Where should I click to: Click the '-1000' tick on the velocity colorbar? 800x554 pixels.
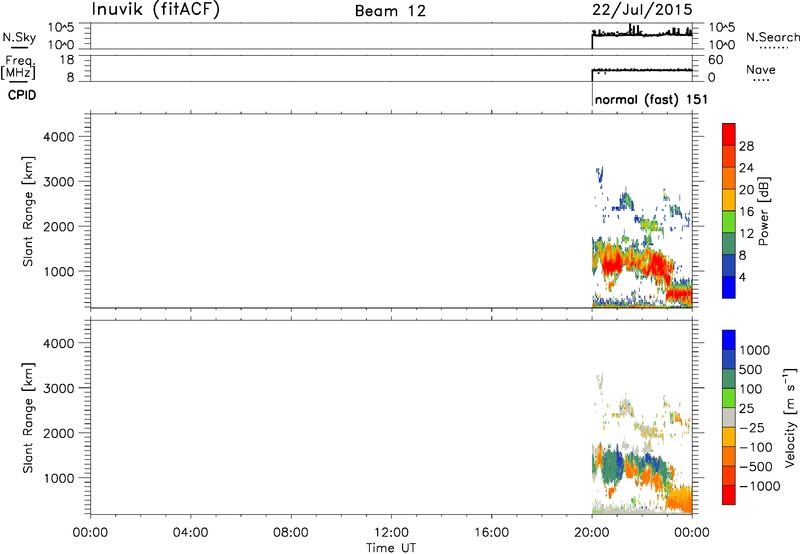click(760, 486)
